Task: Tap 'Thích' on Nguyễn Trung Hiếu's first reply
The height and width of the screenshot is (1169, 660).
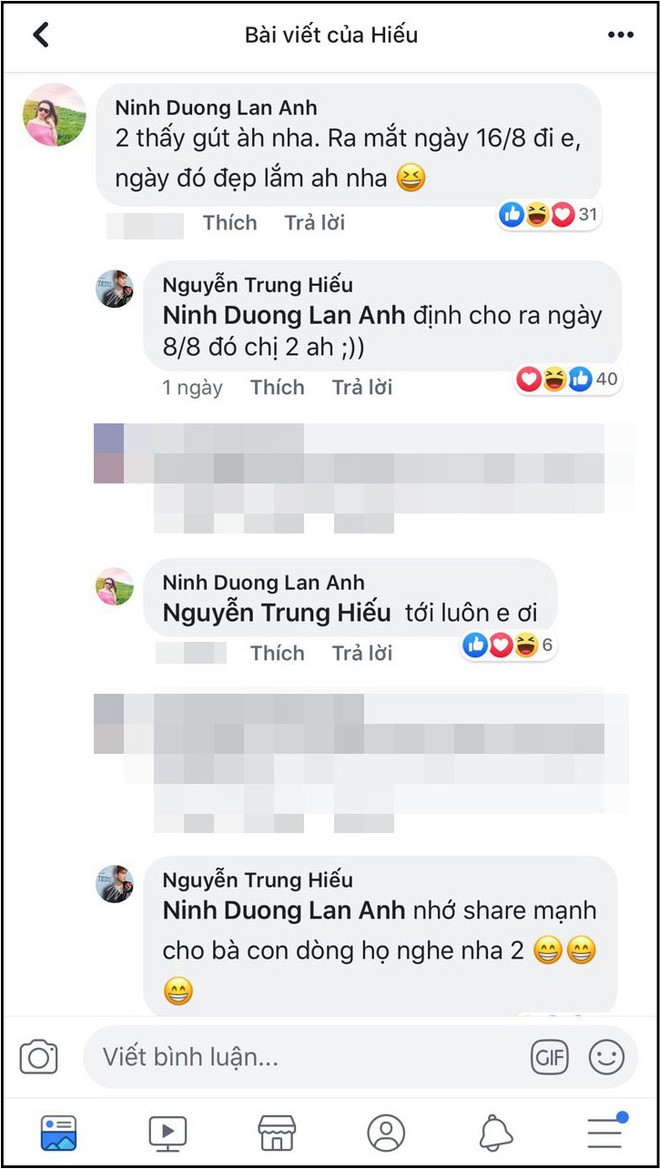Action: 277,387
